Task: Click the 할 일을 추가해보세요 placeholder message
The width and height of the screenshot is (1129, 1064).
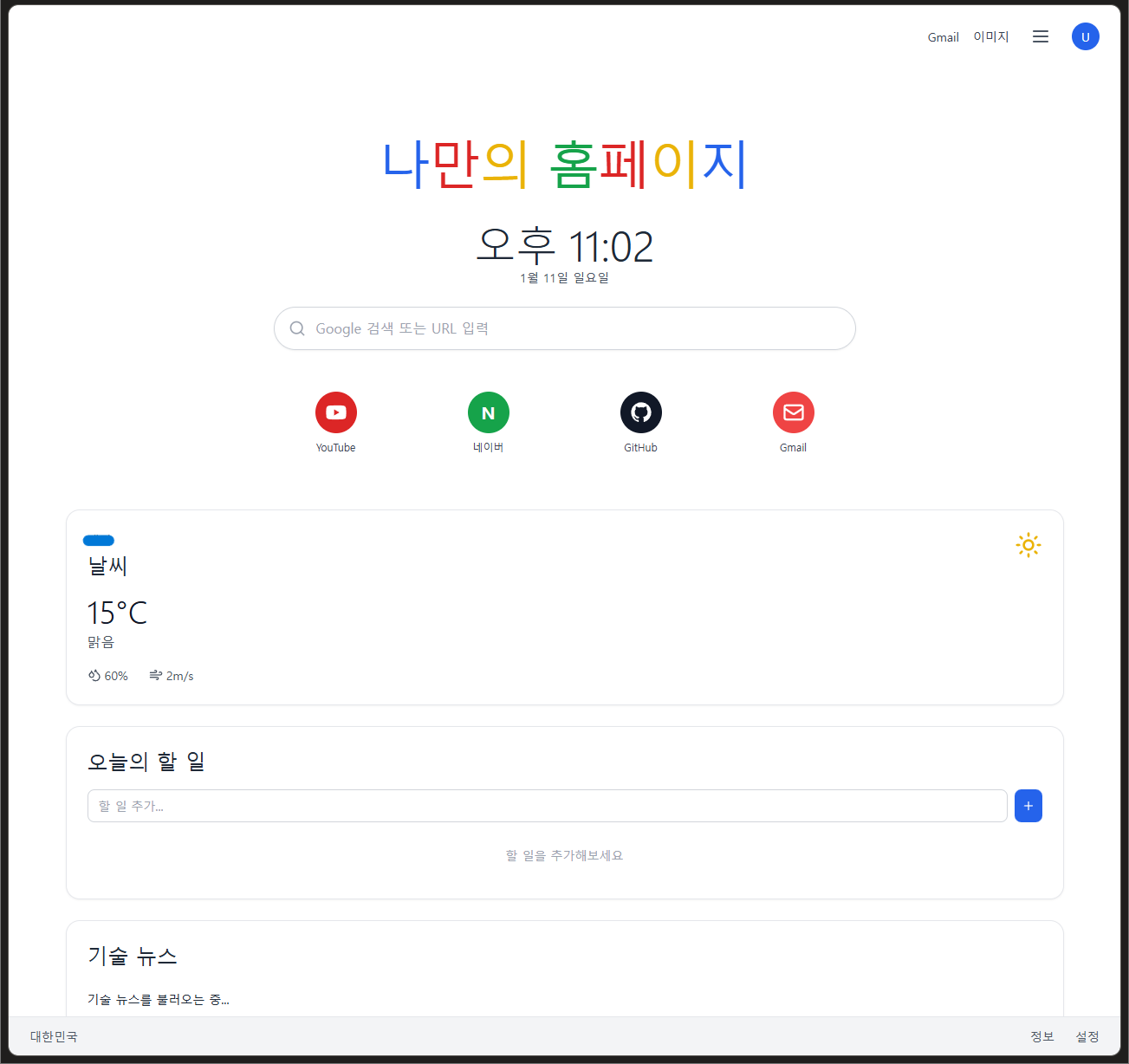Action: click(x=565, y=855)
